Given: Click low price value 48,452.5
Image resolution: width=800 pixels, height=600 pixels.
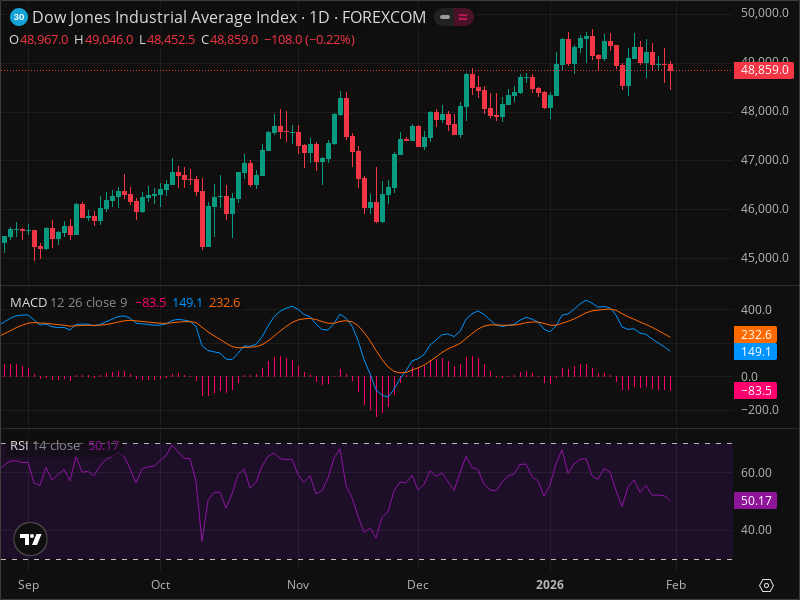Looking at the screenshot, I should coord(171,40).
